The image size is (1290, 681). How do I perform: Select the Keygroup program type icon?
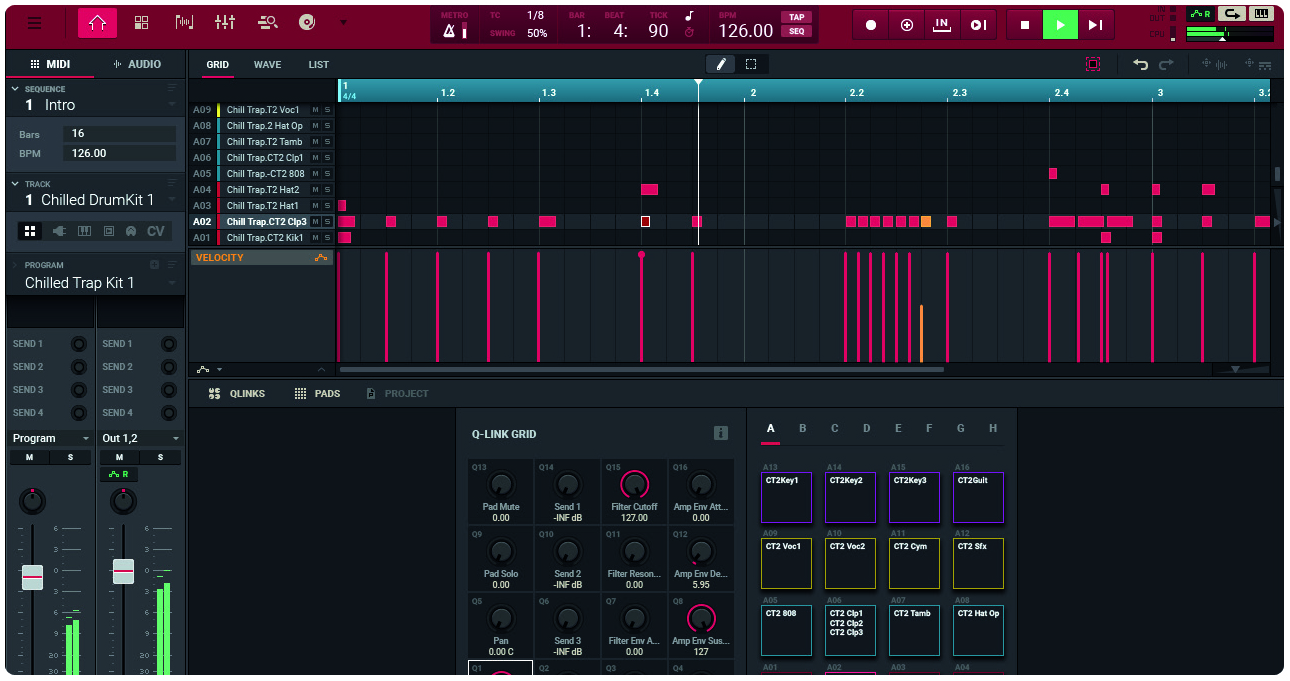point(84,231)
